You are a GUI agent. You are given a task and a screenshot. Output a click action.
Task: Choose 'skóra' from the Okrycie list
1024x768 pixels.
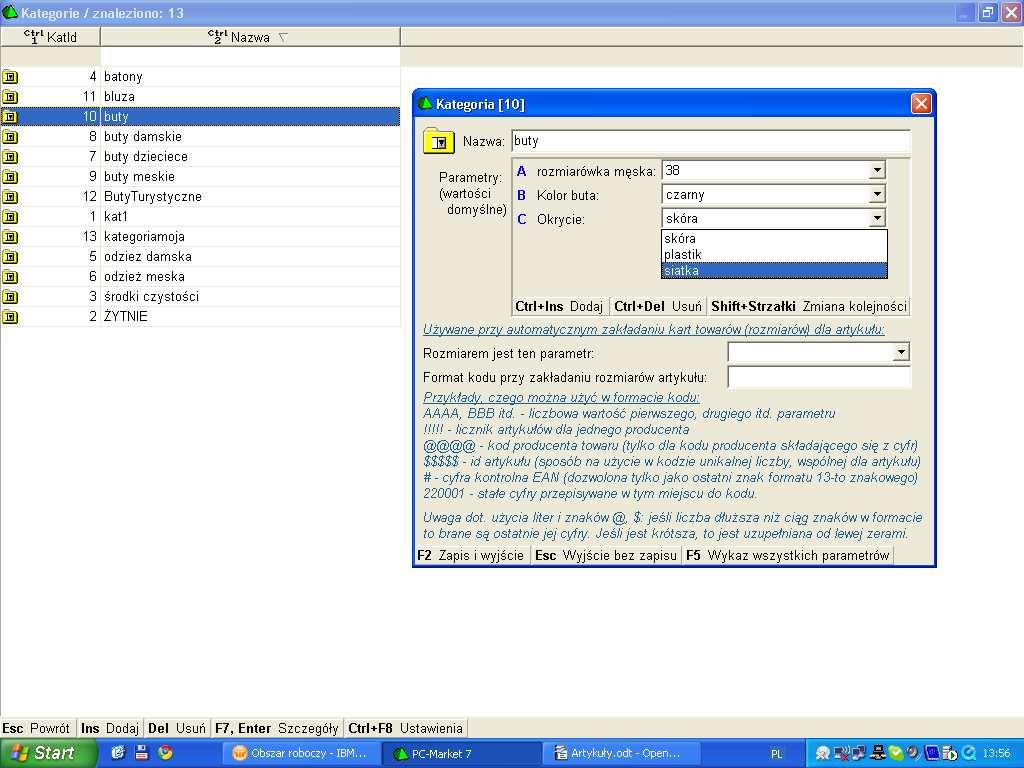click(775, 238)
